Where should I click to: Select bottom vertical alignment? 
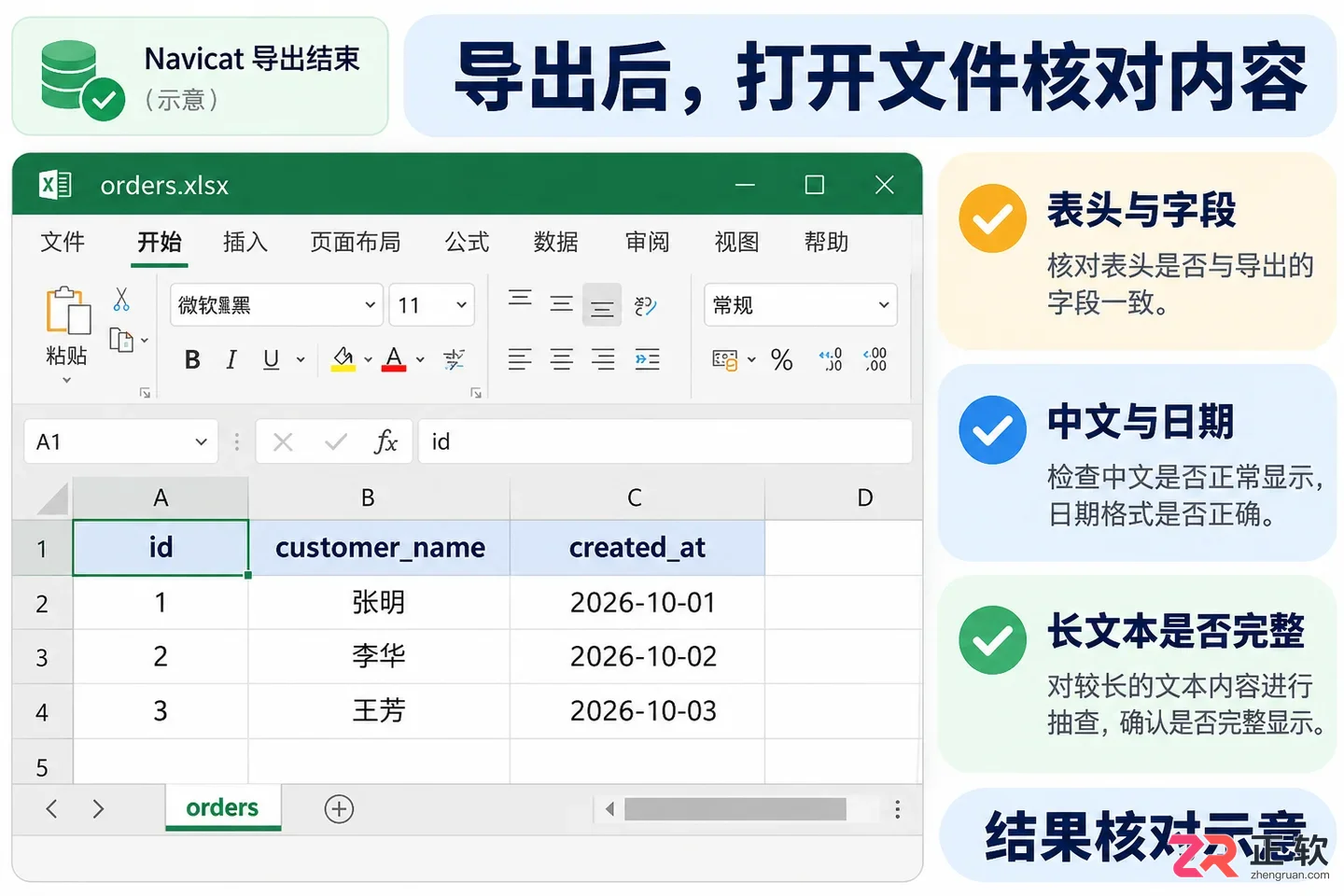click(x=602, y=305)
